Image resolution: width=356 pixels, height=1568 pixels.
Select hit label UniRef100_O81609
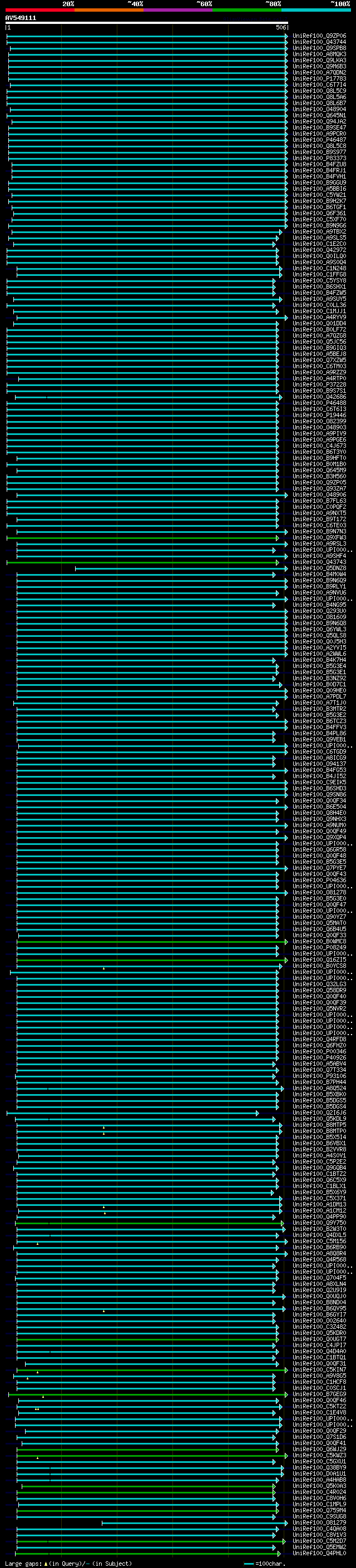pos(319,617)
